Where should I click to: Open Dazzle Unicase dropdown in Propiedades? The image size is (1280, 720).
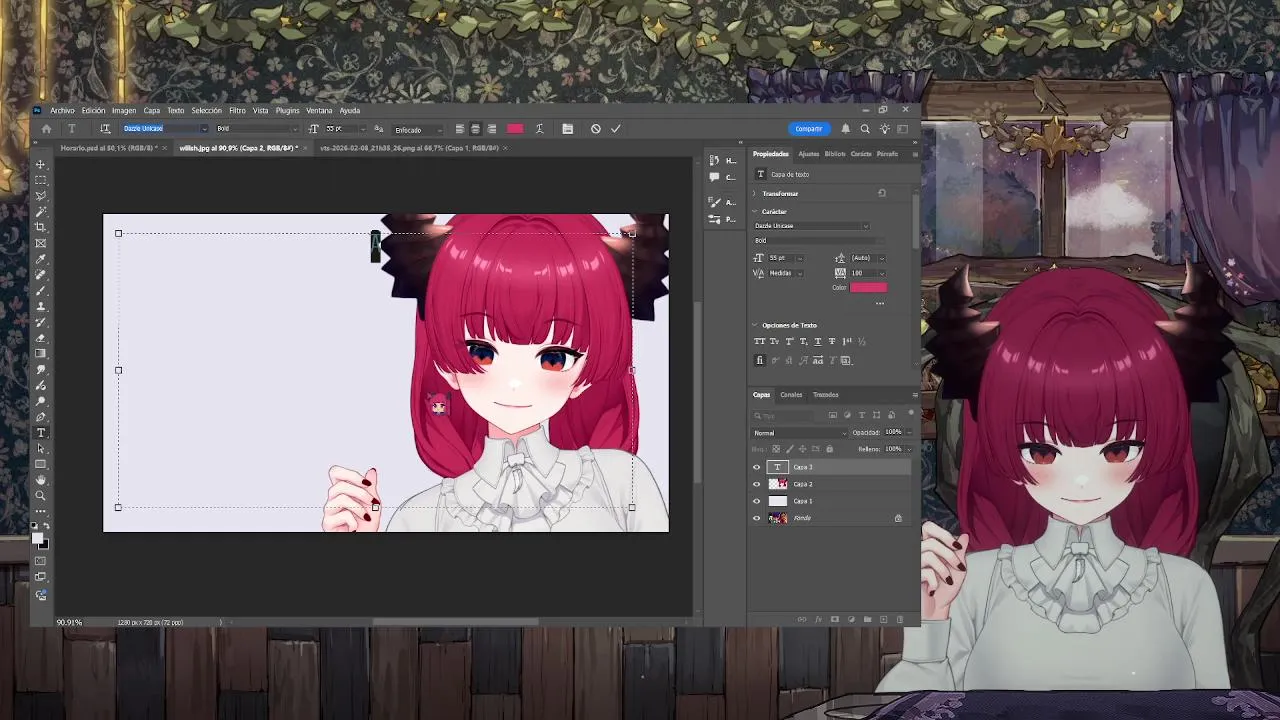[x=811, y=226]
